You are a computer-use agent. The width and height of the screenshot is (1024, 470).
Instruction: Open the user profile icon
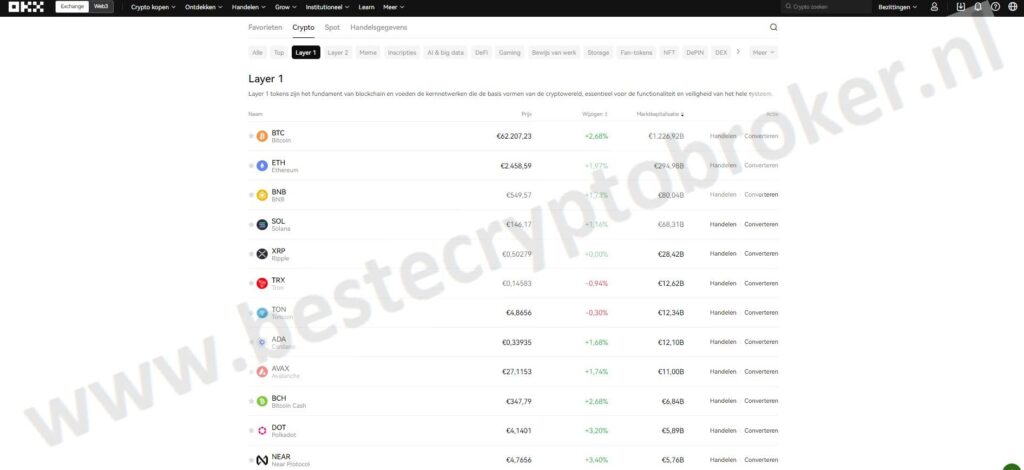tap(934, 7)
